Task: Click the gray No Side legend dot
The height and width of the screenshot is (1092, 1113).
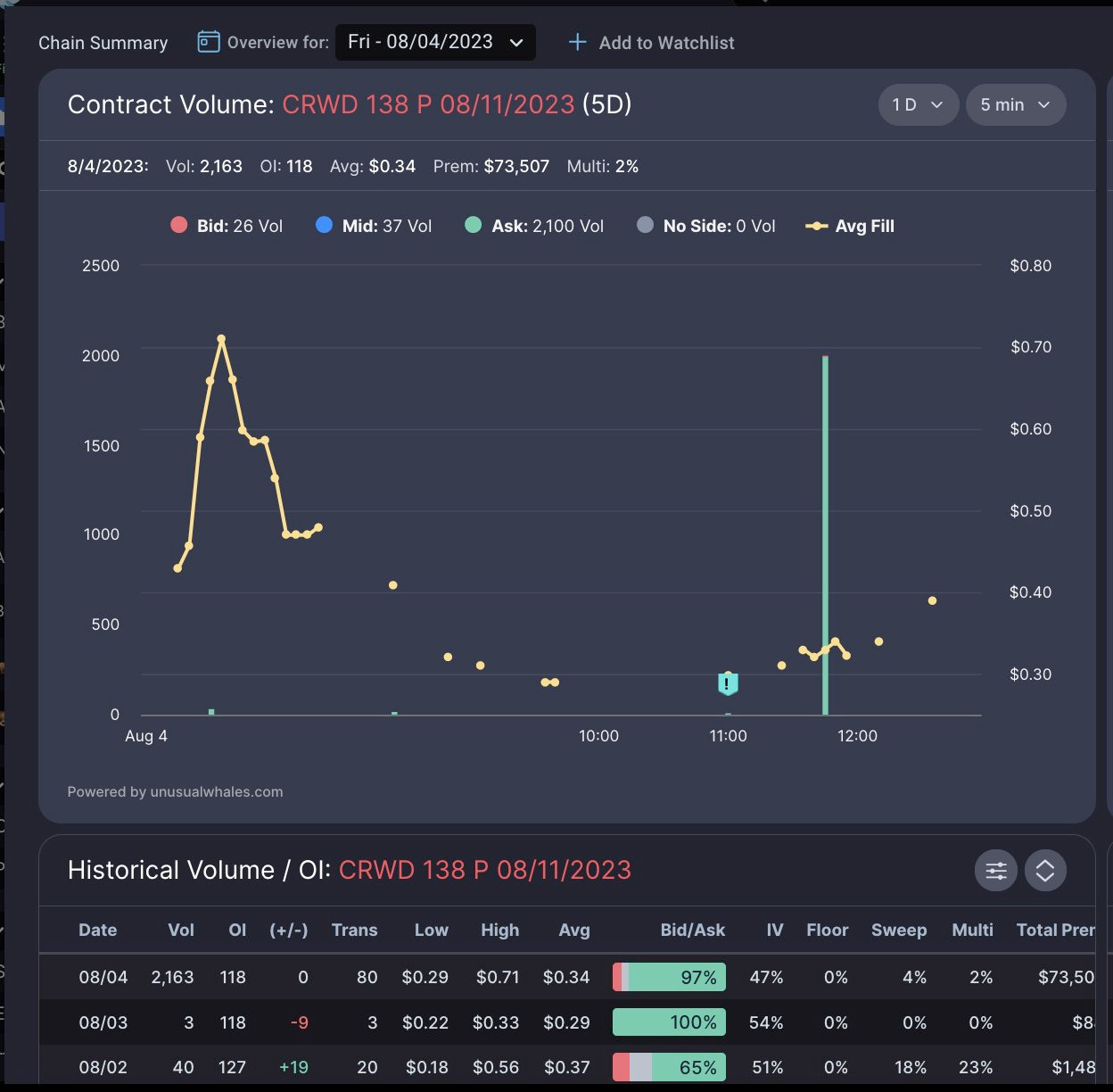Action: point(643,226)
